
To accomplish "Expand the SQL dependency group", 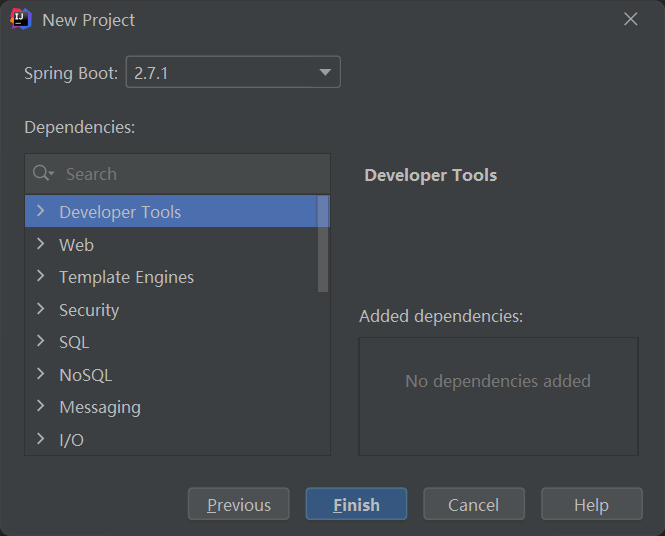I will [40, 341].
